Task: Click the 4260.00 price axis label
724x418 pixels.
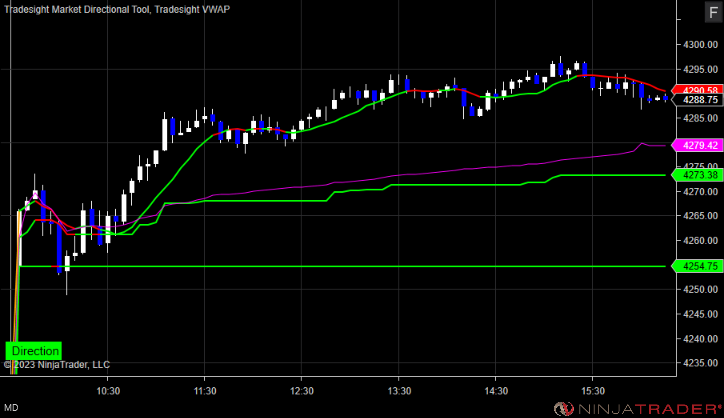Action: click(700, 241)
